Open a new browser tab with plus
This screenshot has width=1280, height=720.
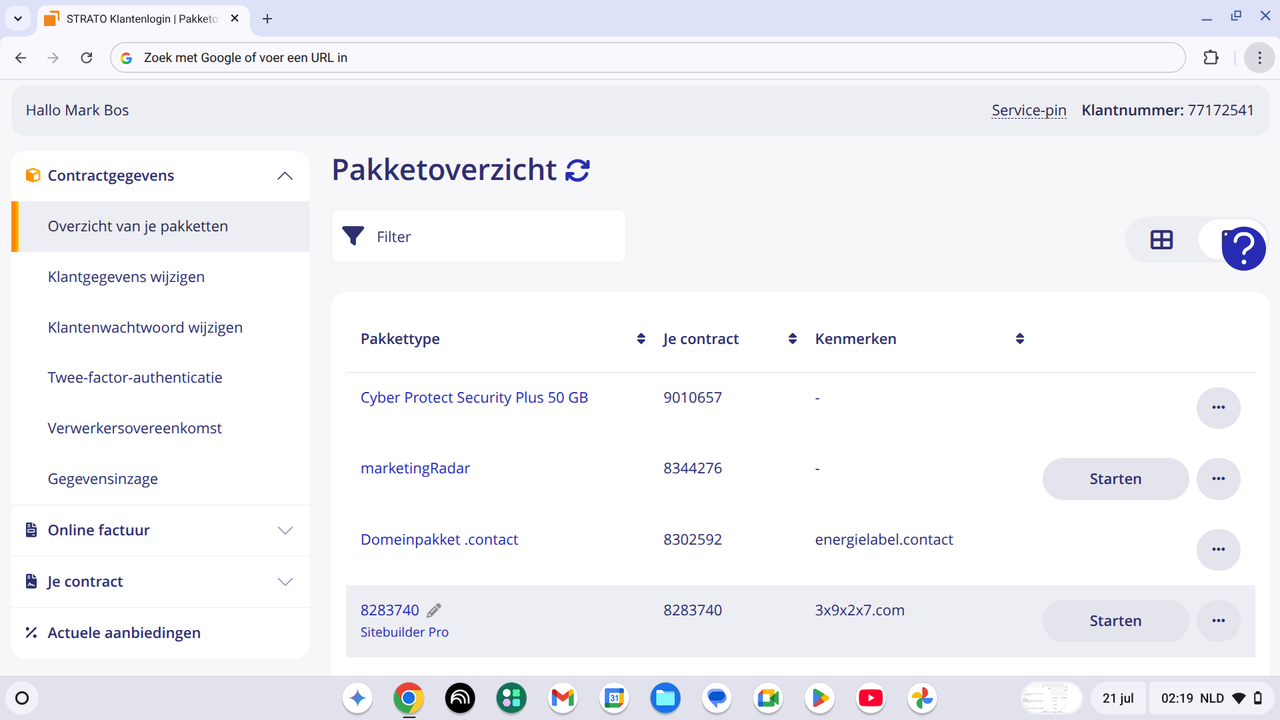267,19
